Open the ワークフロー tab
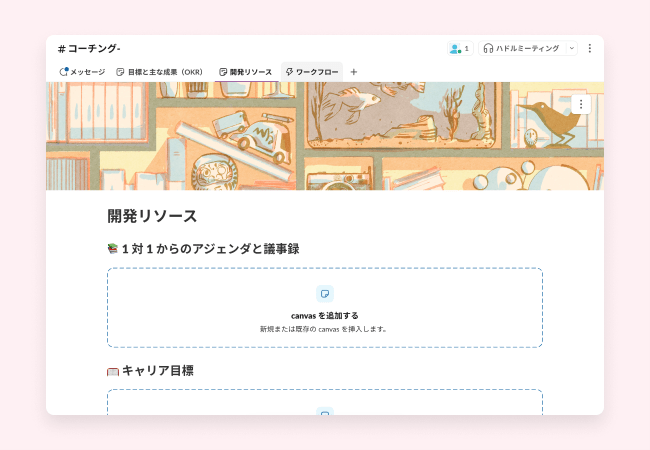The width and height of the screenshot is (650, 450). (312, 72)
